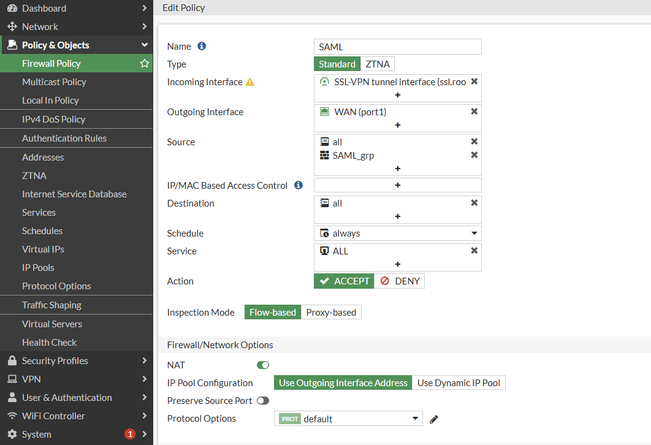The height and width of the screenshot is (445, 651).
Task: Select Proxy-based inspection mode
Action: [331, 313]
